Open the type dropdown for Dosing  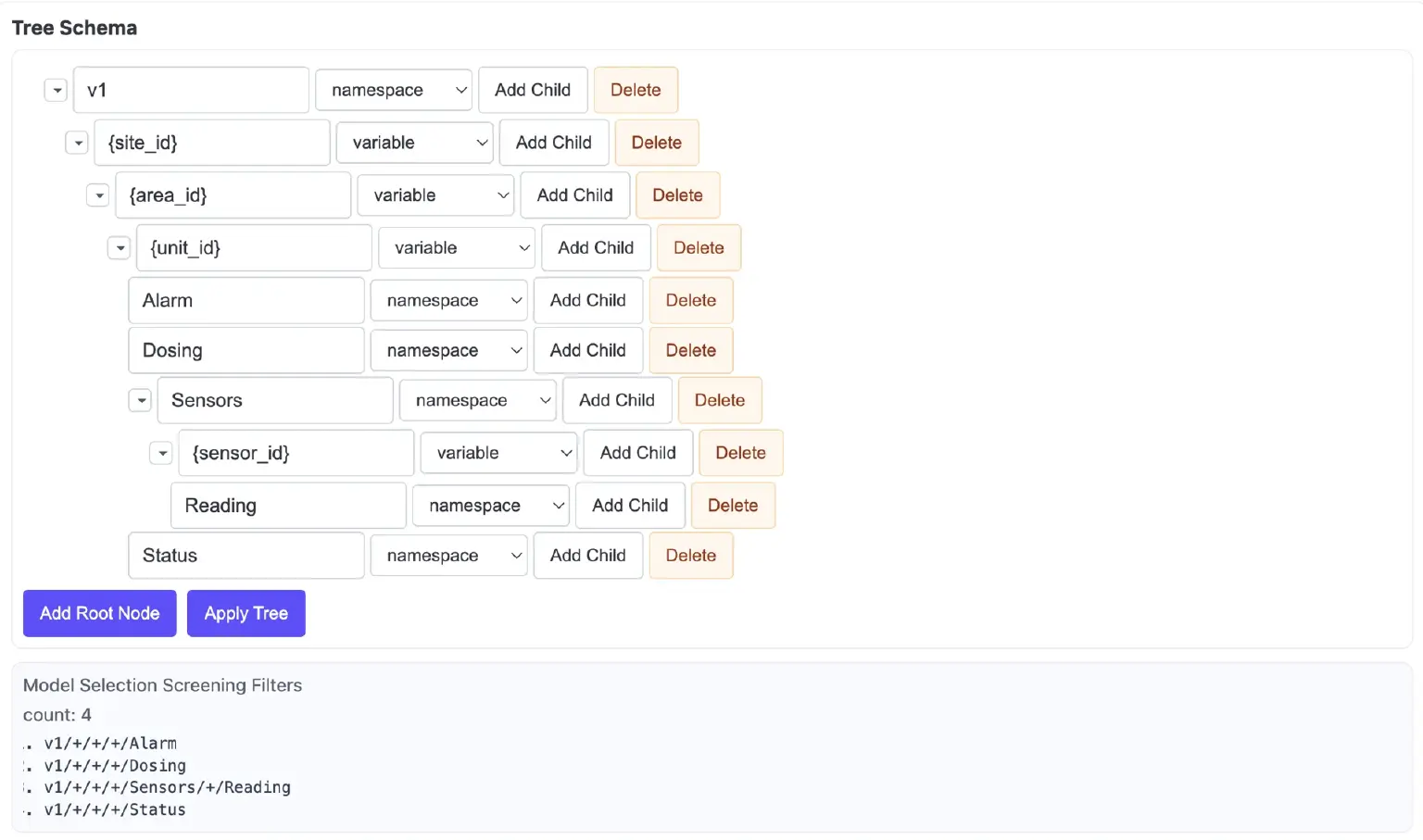[x=449, y=350]
